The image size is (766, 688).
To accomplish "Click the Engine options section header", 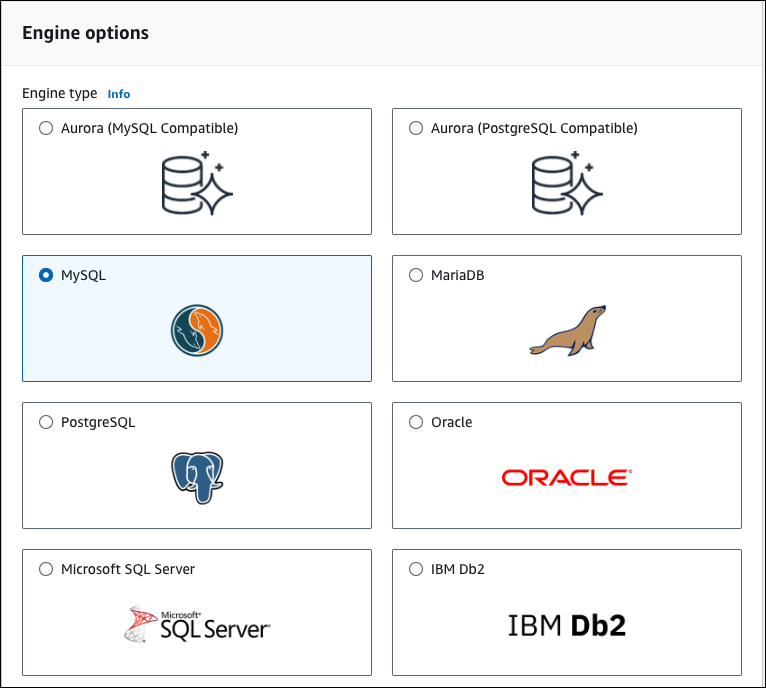I will (85, 33).
